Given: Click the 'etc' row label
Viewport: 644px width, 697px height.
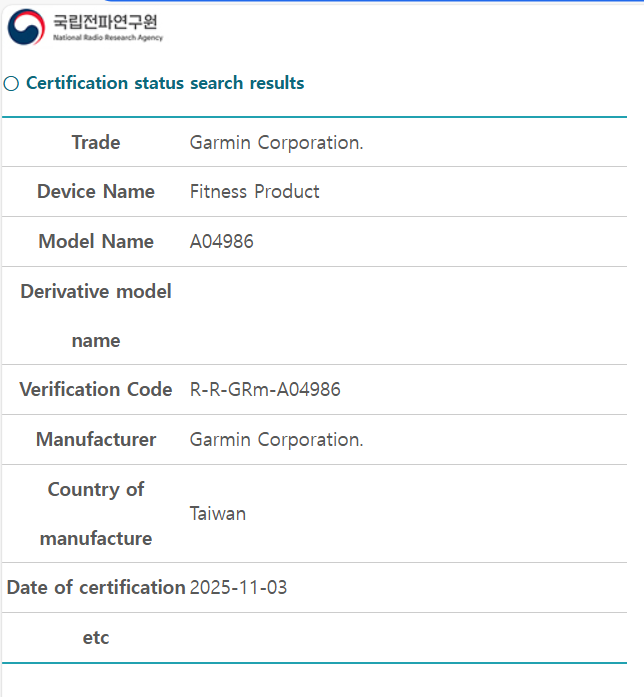Looking at the screenshot, I should tap(96, 637).
